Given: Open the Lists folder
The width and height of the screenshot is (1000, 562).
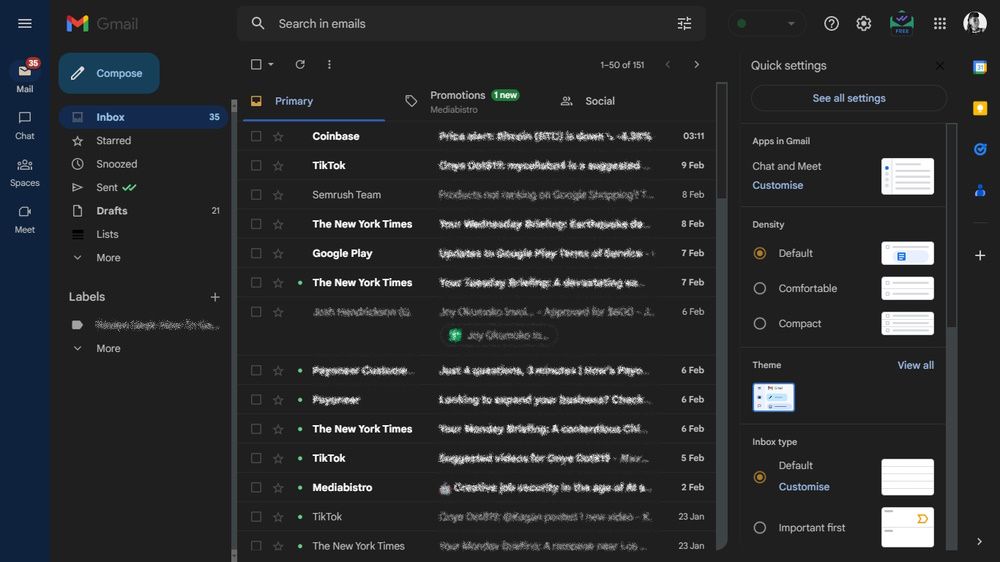Looking at the screenshot, I should point(143,234).
